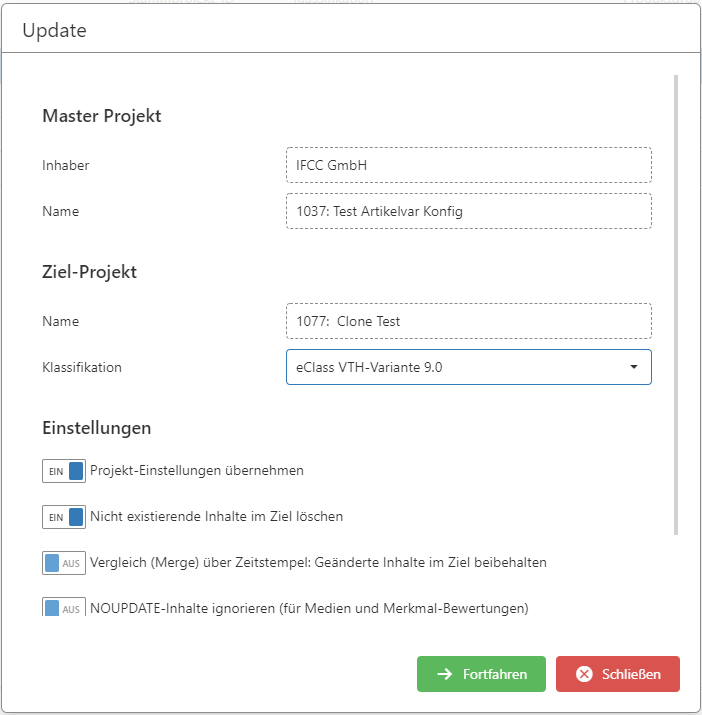This screenshot has width=702, height=715.
Task: Click the arrow icon on the Fortfahren button
Action: tap(445, 674)
